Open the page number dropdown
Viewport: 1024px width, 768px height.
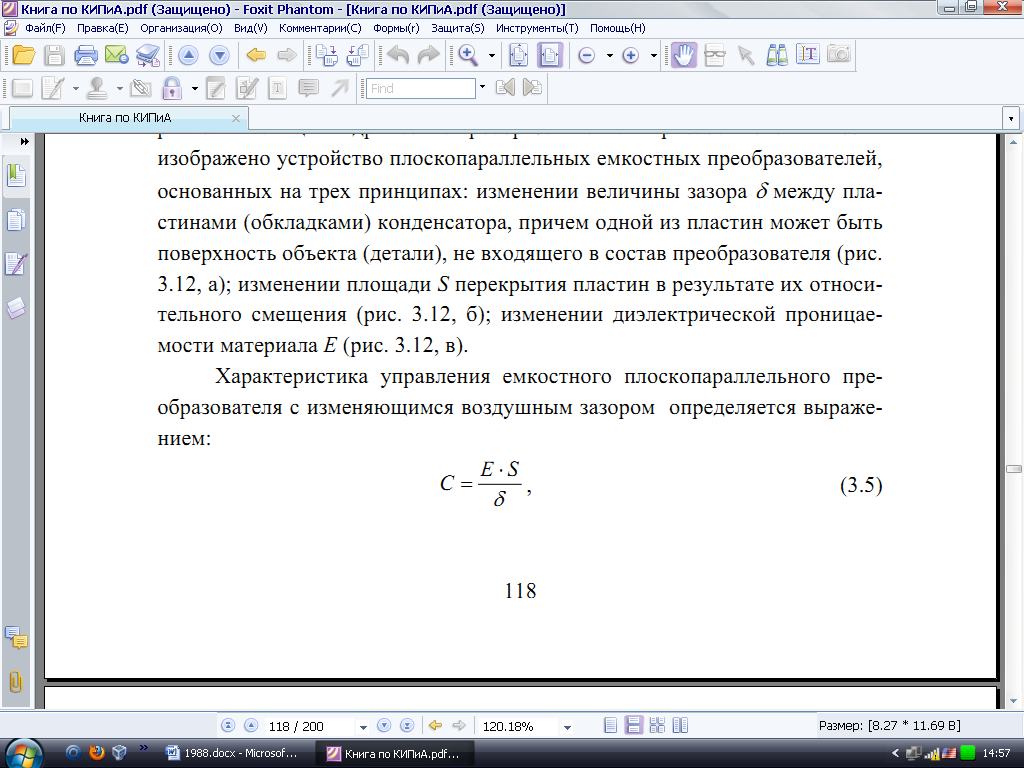(x=363, y=727)
